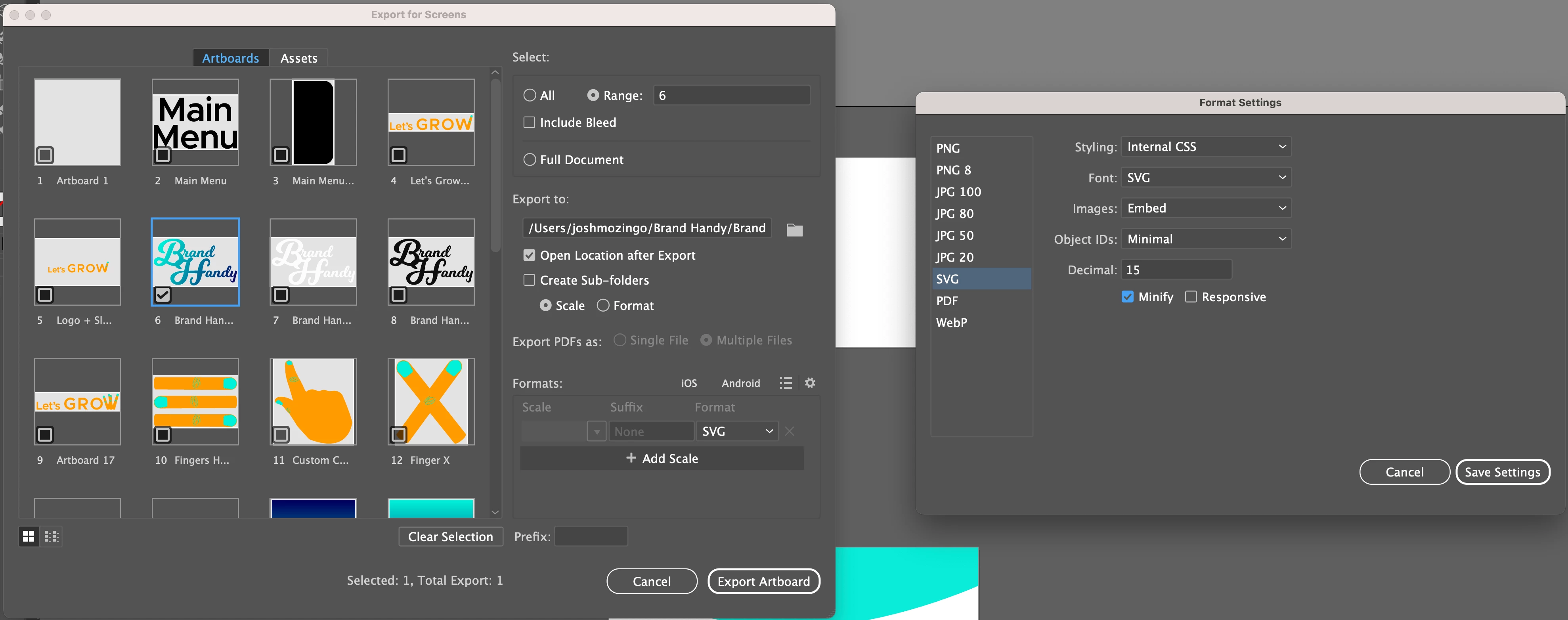
Task: Select PDF in format list
Action: pyautogui.click(x=947, y=301)
